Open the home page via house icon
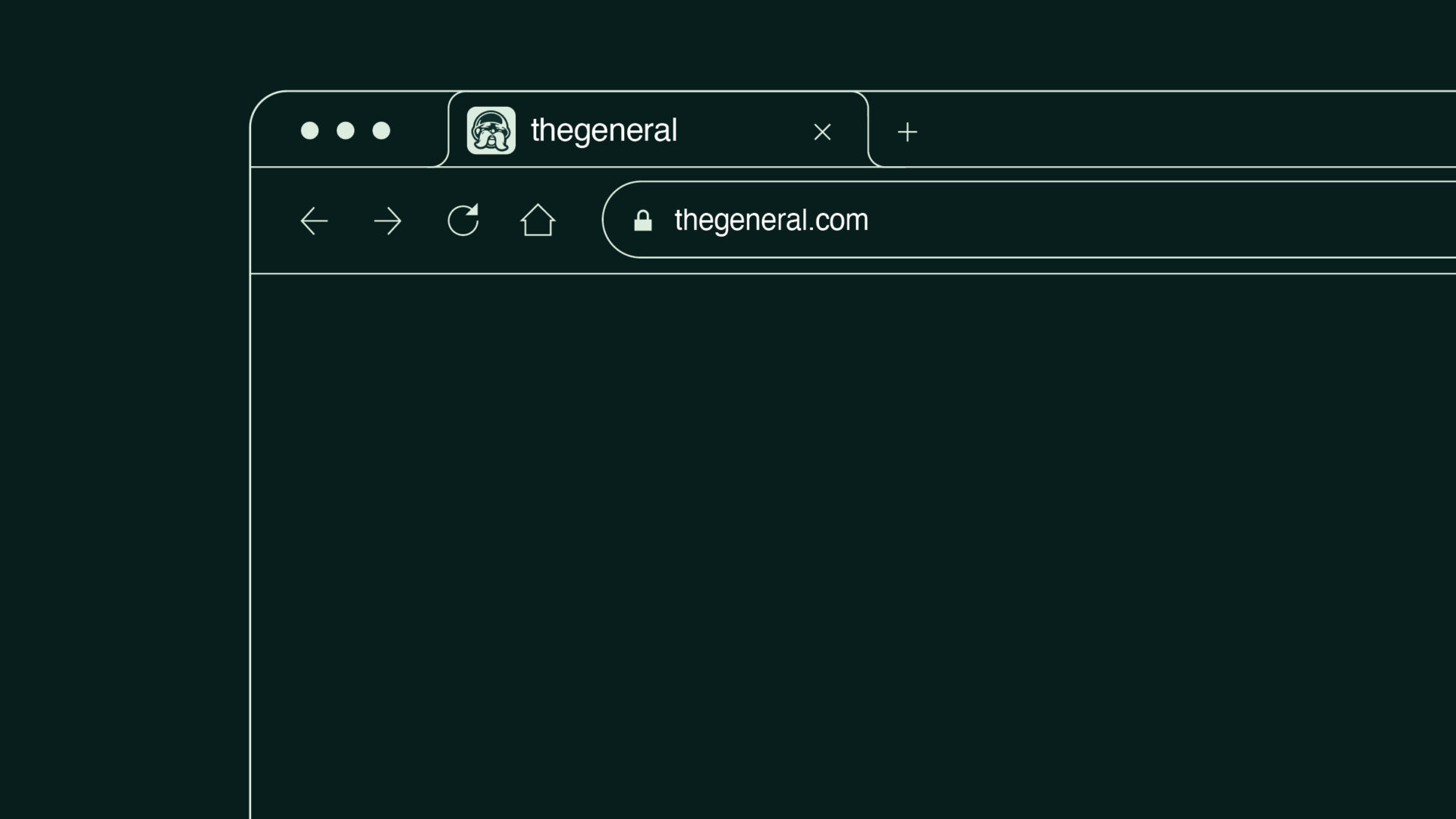Screen dimensions: 1456x819 click(538, 220)
